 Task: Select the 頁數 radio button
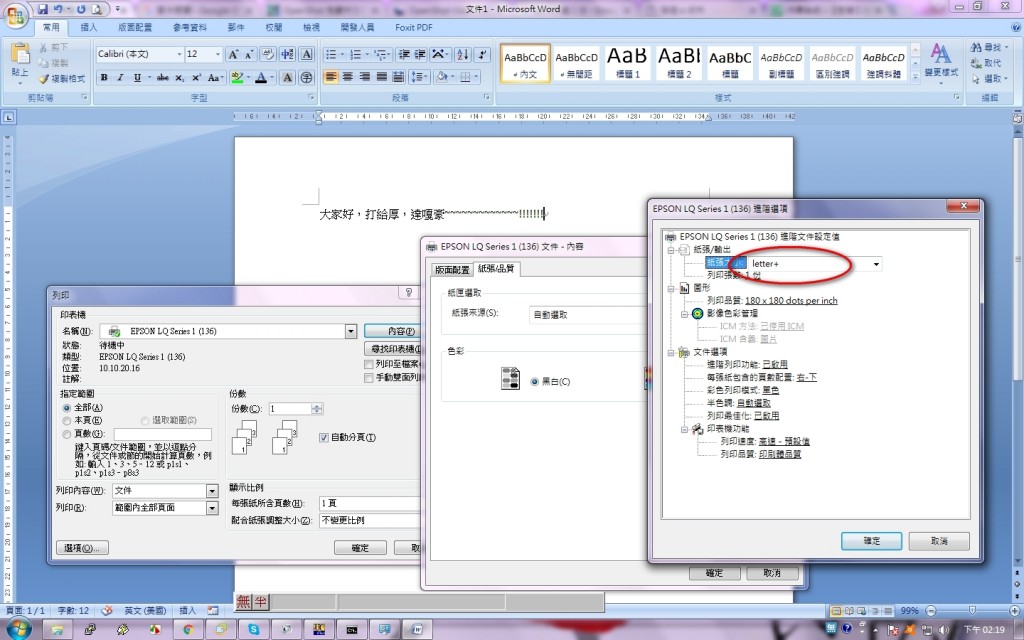67,434
